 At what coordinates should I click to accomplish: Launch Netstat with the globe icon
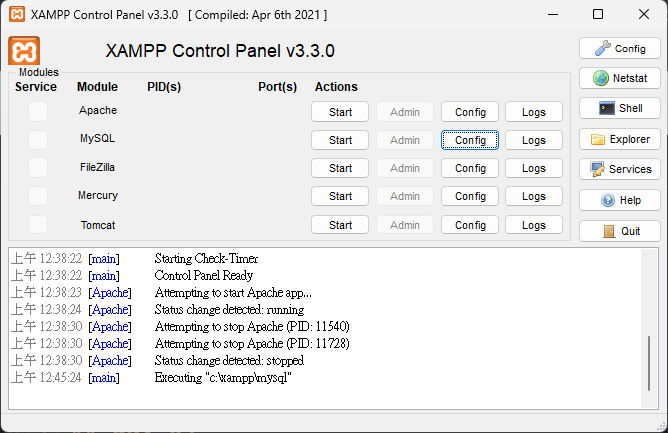click(619, 78)
